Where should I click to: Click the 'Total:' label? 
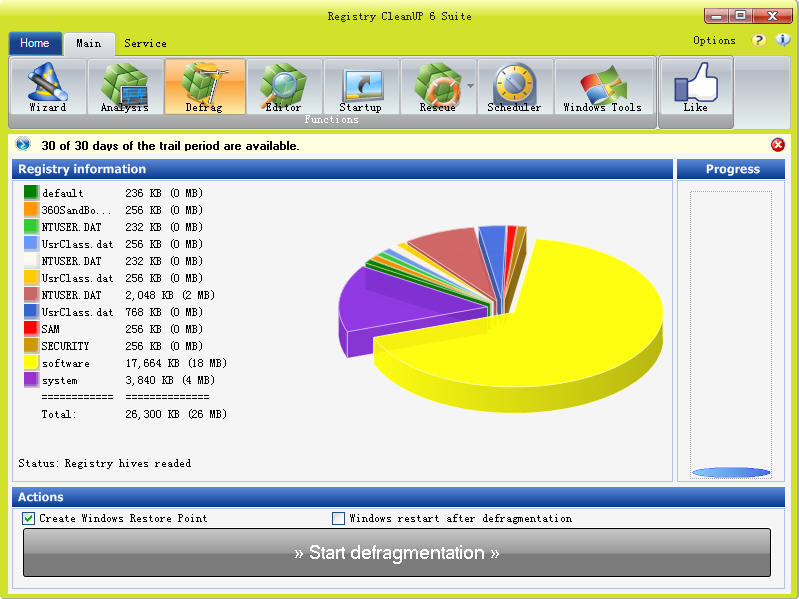point(59,414)
